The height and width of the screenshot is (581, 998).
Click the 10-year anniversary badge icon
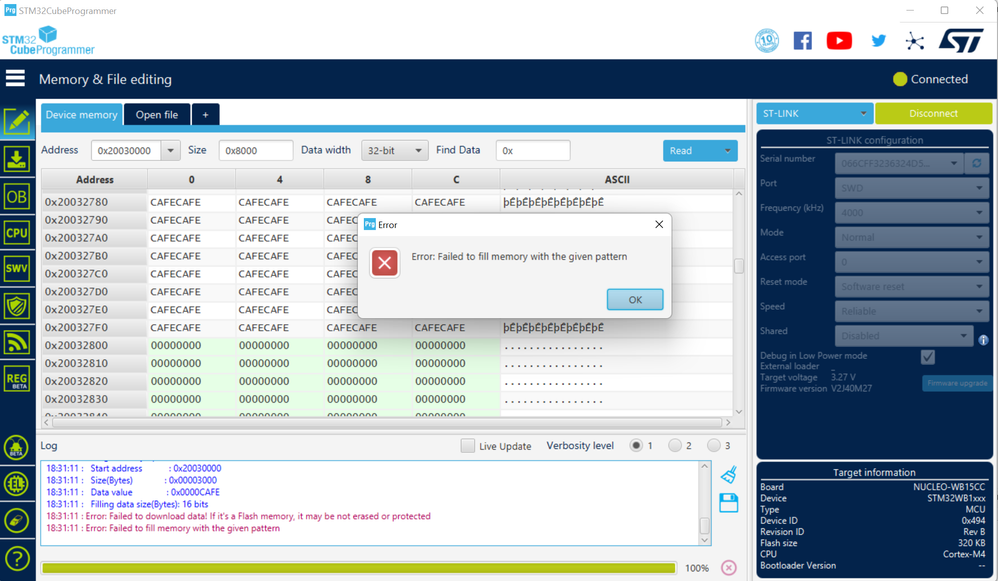(x=767, y=41)
